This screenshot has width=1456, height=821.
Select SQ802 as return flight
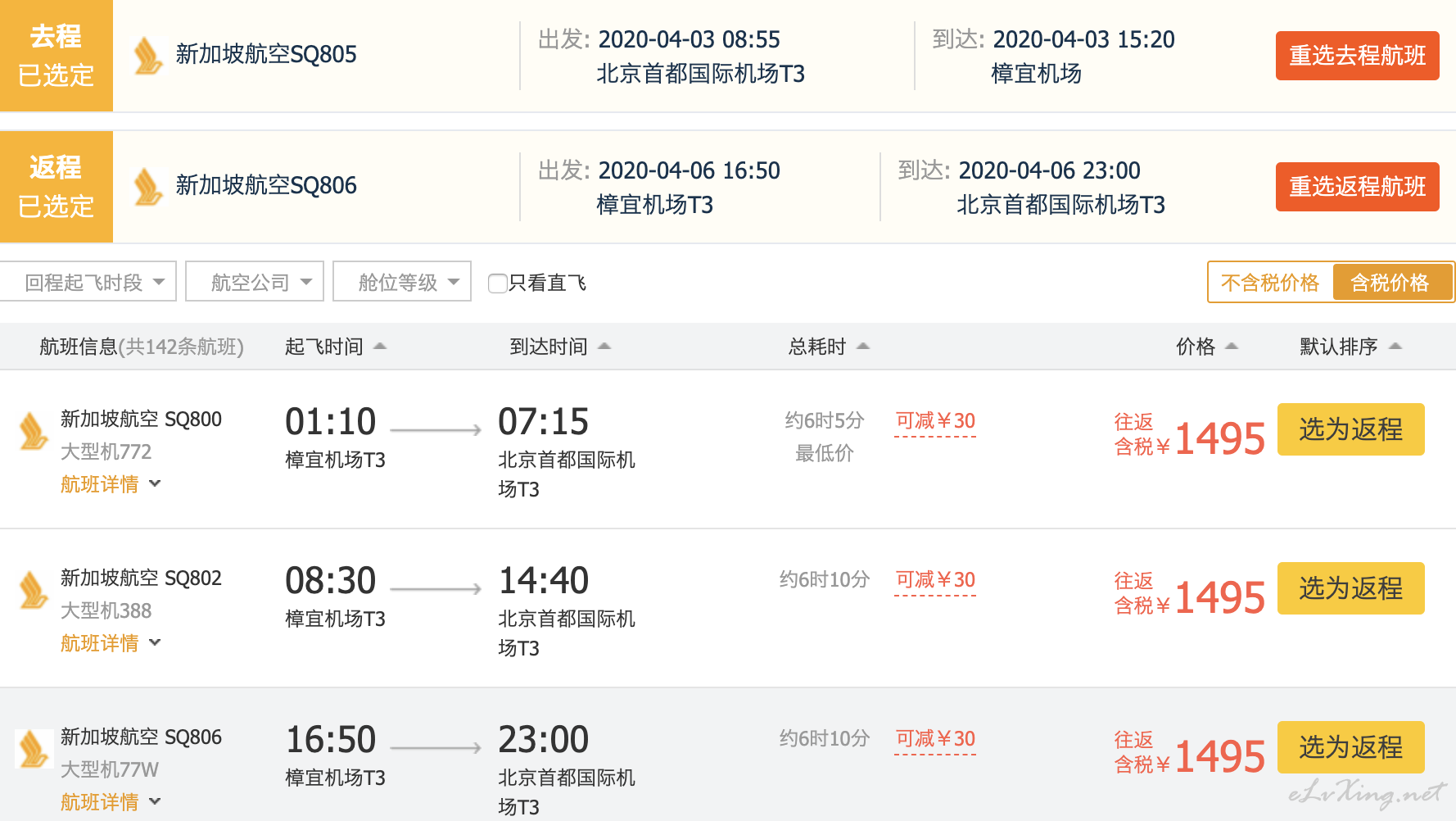(x=1351, y=588)
